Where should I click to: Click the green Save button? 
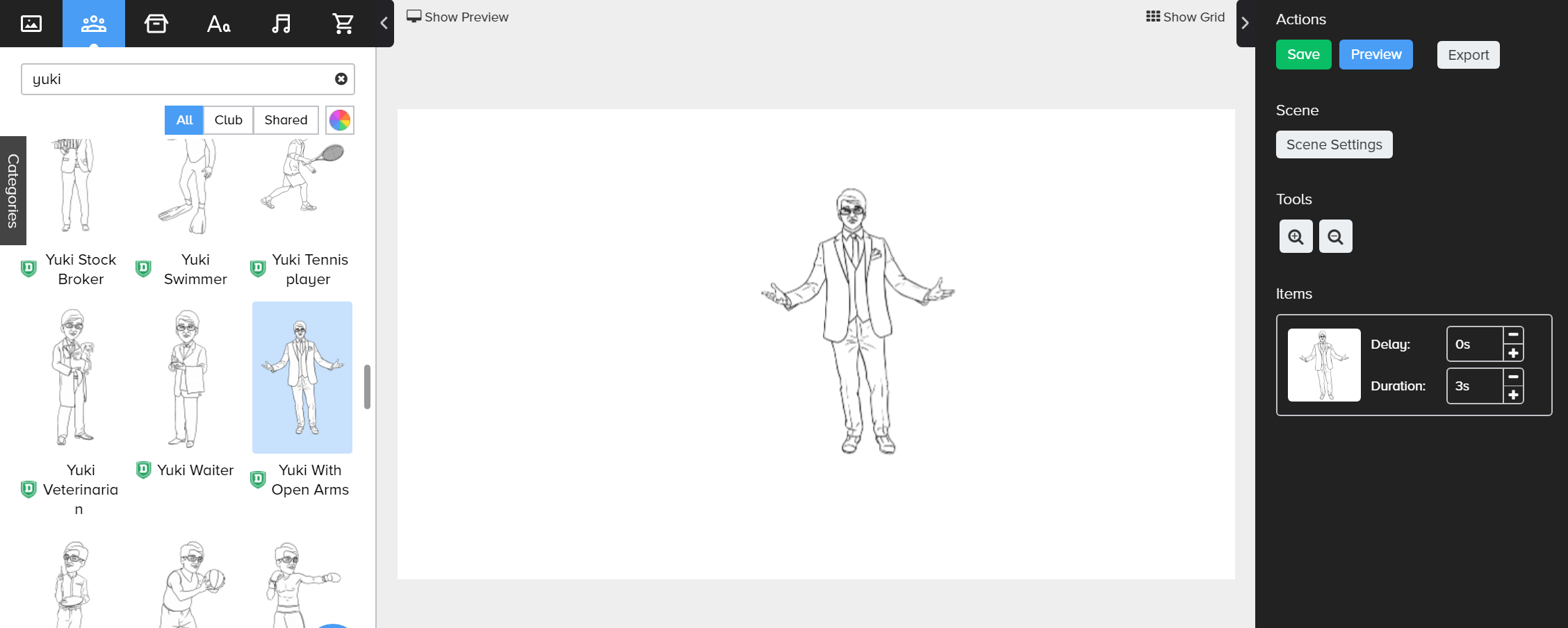click(x=1303, y=55)
